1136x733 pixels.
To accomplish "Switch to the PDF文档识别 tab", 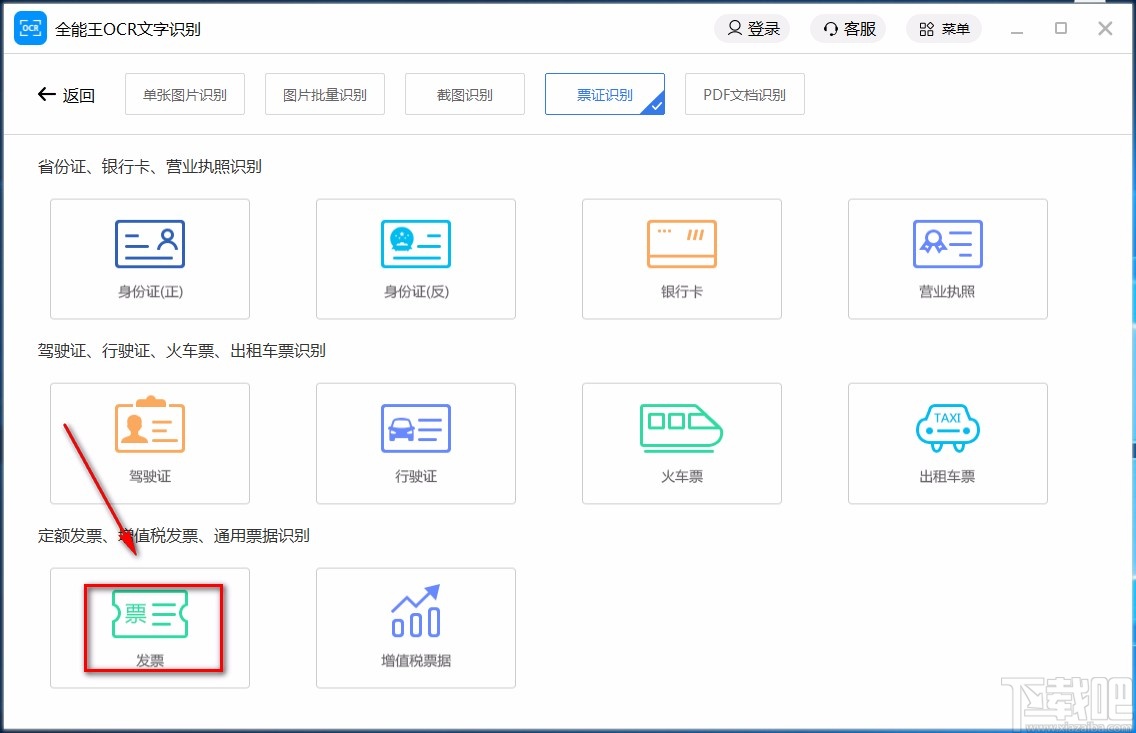I will pyautogui.click(x=744, y=93).
